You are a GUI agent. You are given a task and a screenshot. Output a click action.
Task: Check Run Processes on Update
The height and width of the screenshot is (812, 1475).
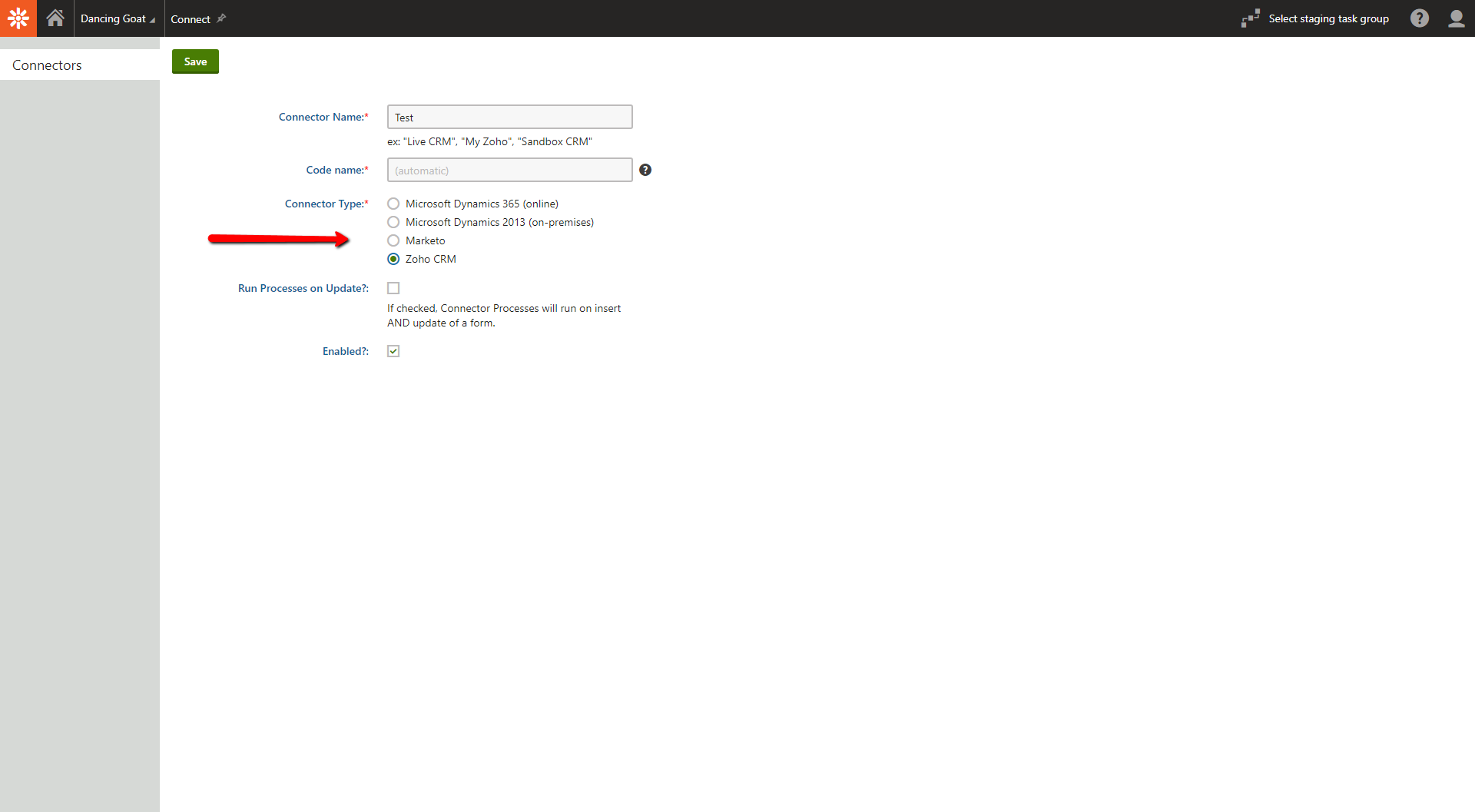(x=393, y=288)
